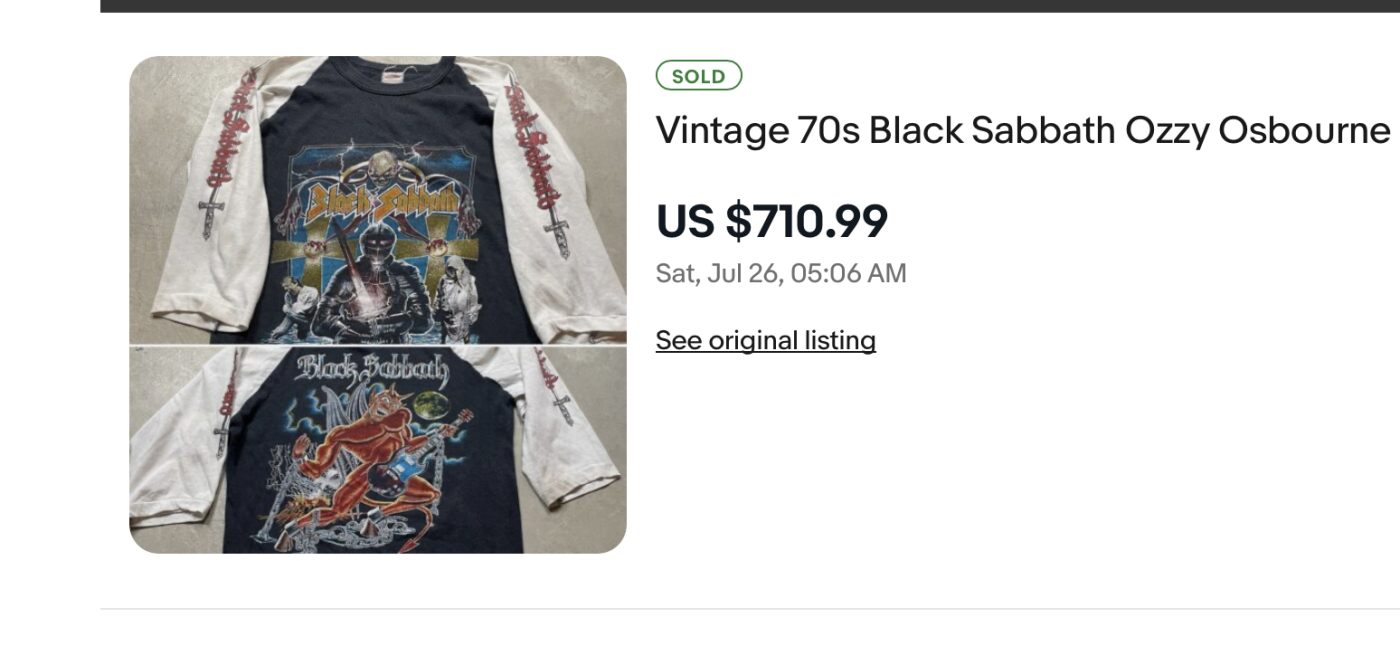Open the front-of-shirt photo in the thumbnail
1400x655 pixels.
coord(377,200)
